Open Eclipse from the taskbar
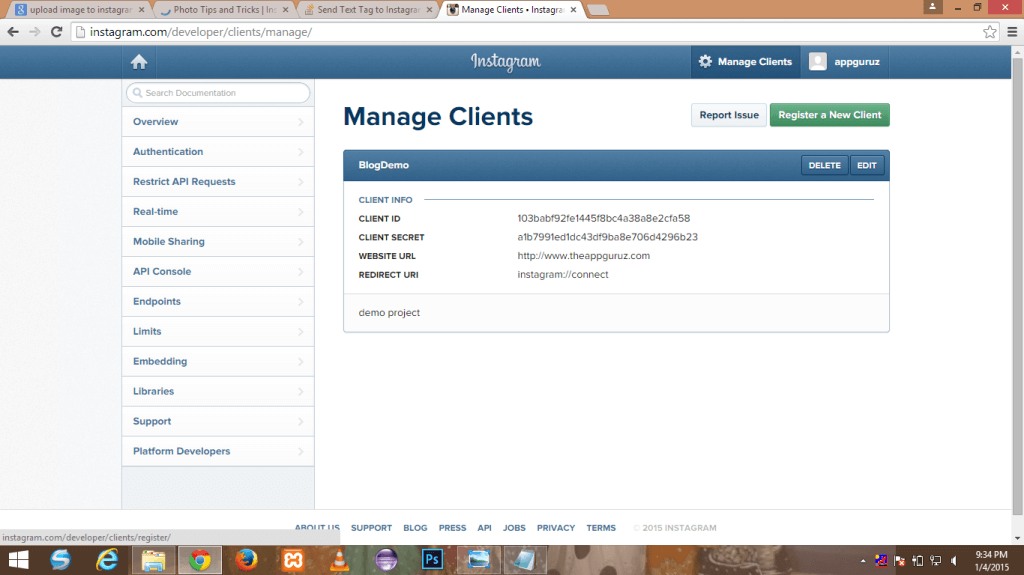The height and width of the screenshot is (575, 1024). coord(386,560)
